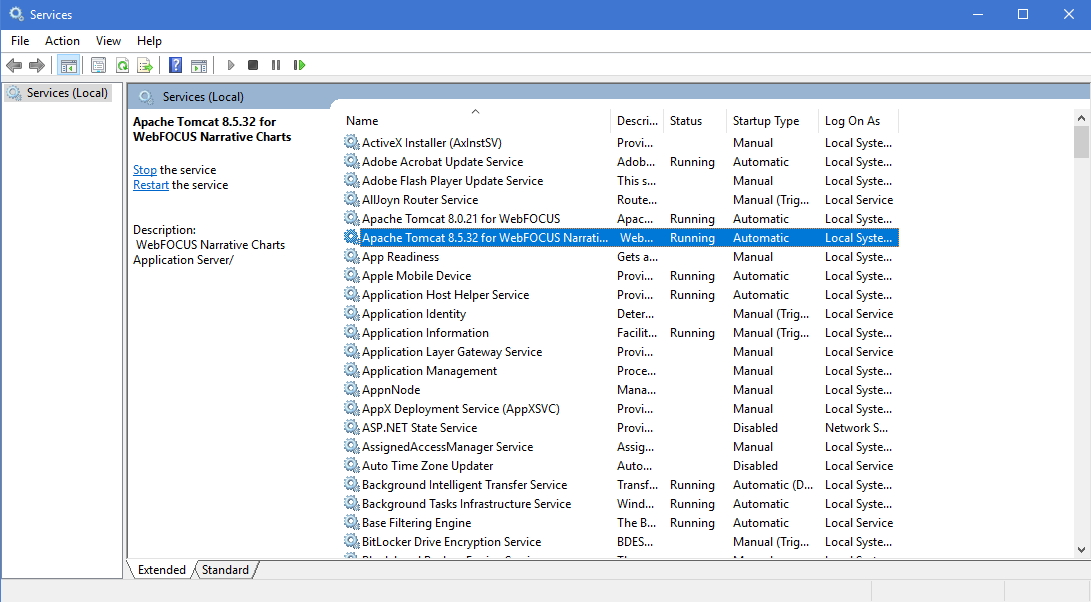Image resolution: width=1091 pixels, height=602 pixels.
Task: Click the scrollbar down arrow in the services list
Action: [x=1081, y=550]
